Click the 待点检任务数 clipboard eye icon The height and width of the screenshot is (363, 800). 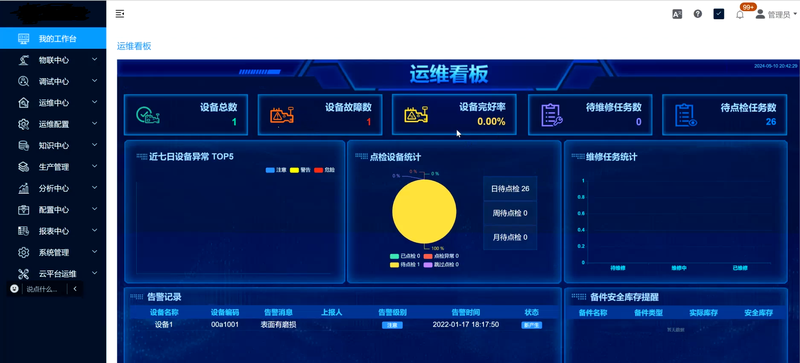click(686, 115)
